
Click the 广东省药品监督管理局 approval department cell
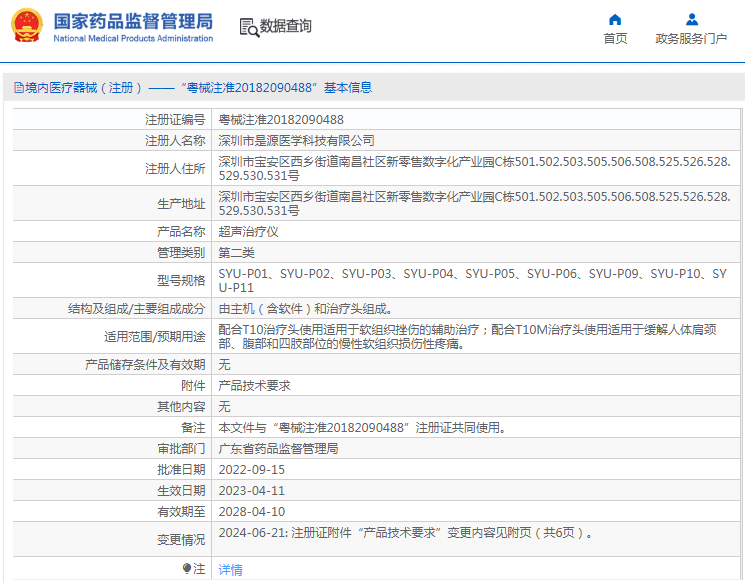(x=278, y=449)
